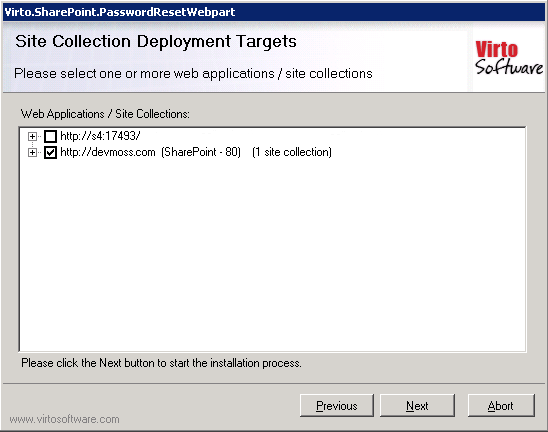Select the http://devmoss.com (SharePoint - 80) row

196,152
